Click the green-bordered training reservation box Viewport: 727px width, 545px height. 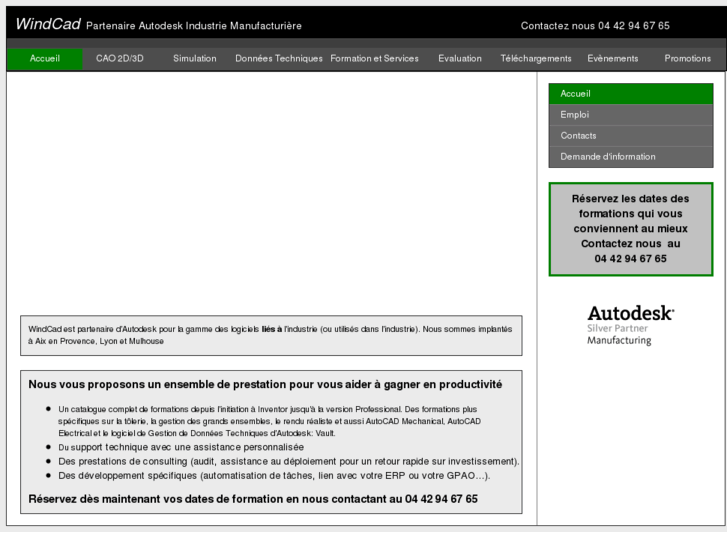point(631,229)
